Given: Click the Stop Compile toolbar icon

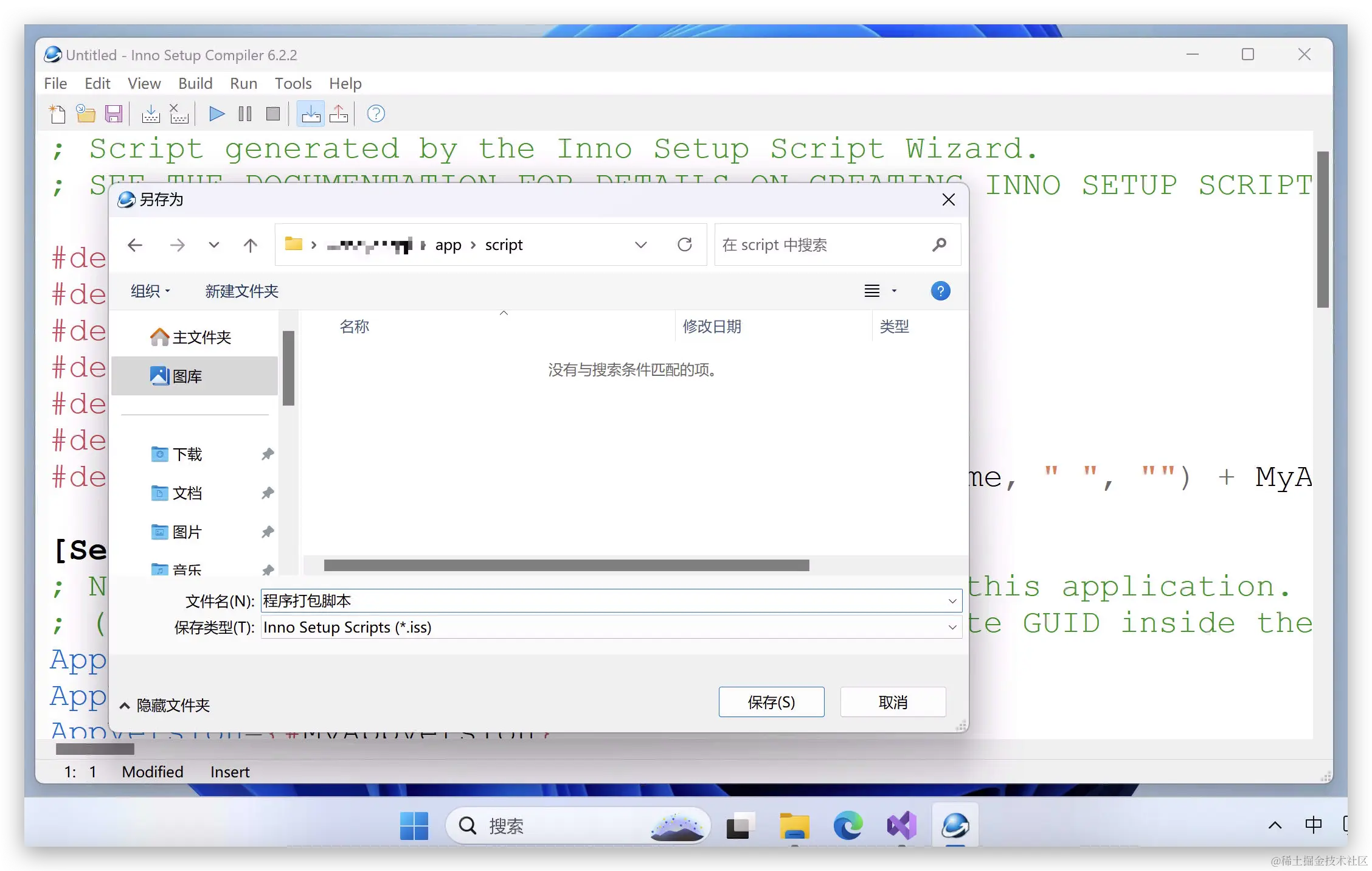Looking at the screenshot, I should [179, 114].
